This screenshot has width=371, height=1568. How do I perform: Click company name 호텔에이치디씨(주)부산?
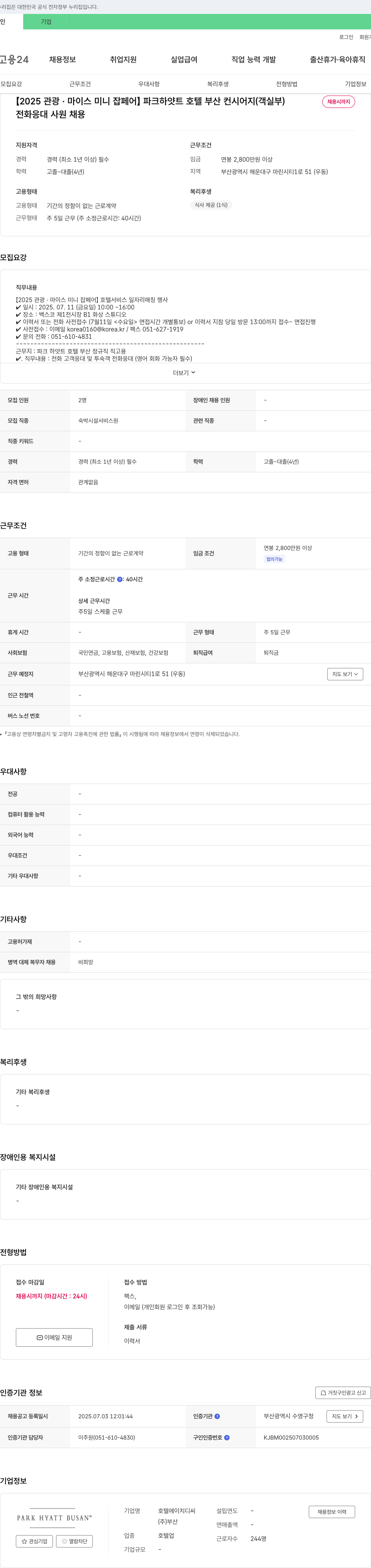pos(177,1516)
